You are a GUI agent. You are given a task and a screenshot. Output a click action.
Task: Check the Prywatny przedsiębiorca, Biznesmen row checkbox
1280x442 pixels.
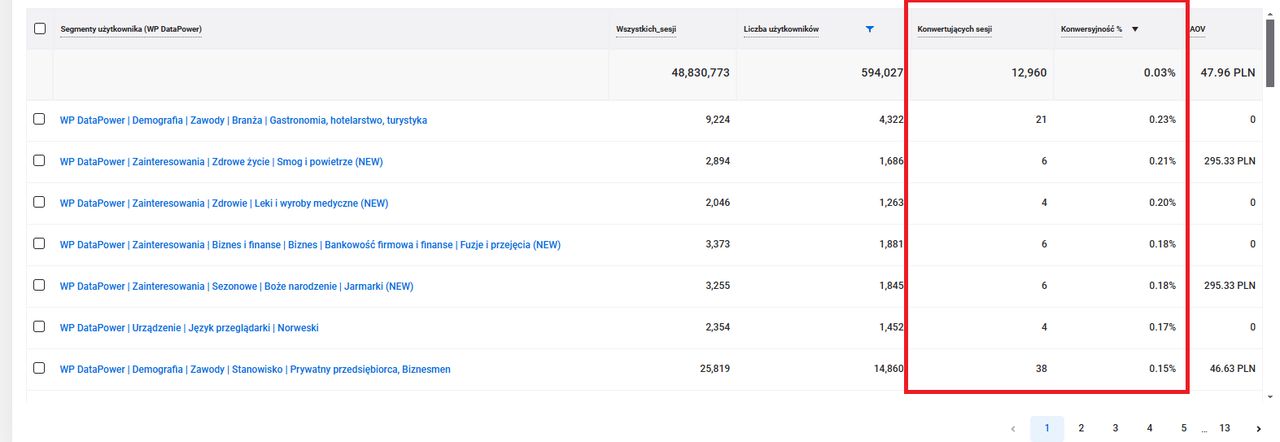[x=40, y=368]
